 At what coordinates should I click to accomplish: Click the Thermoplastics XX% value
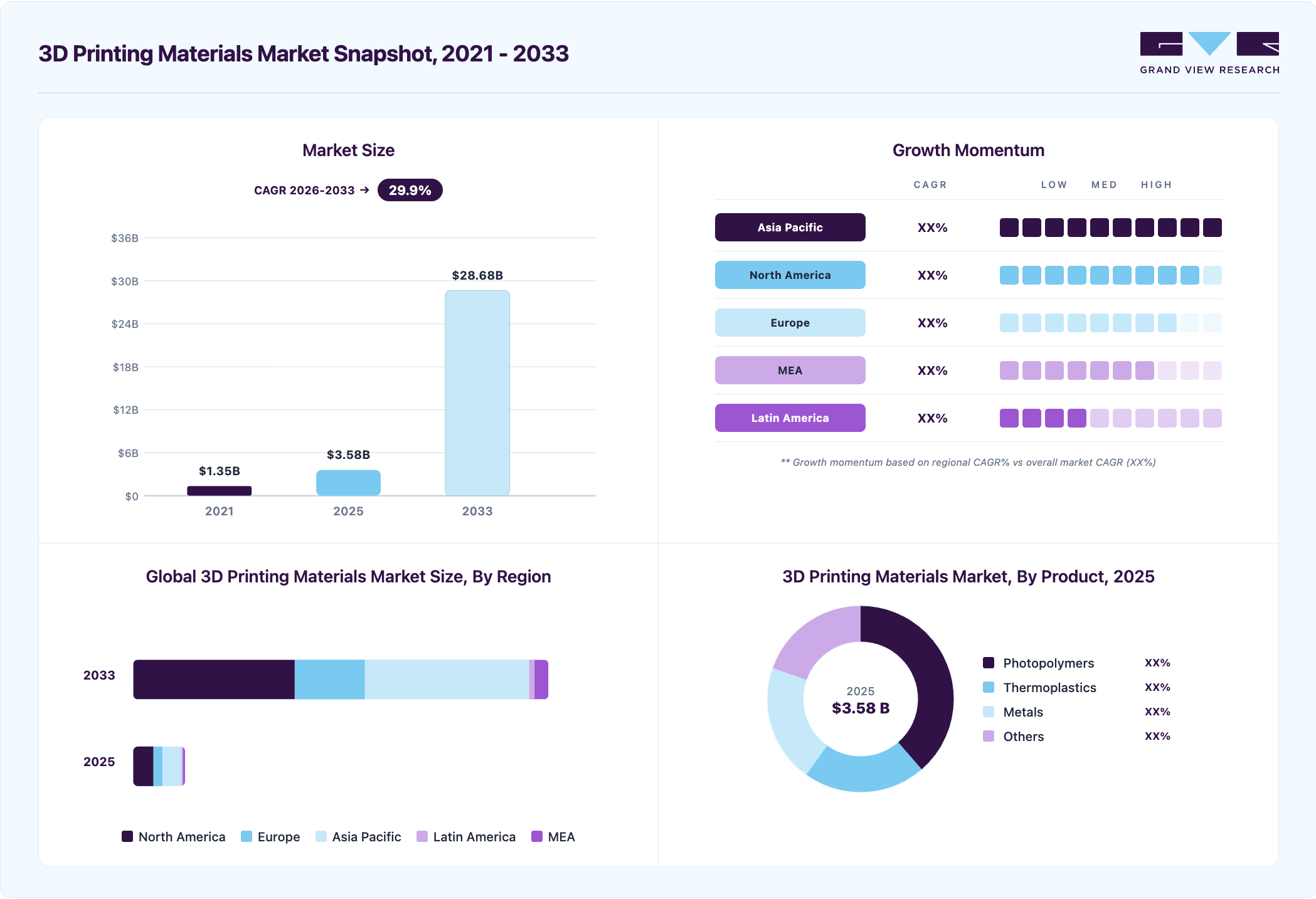tap(1157, 687)
